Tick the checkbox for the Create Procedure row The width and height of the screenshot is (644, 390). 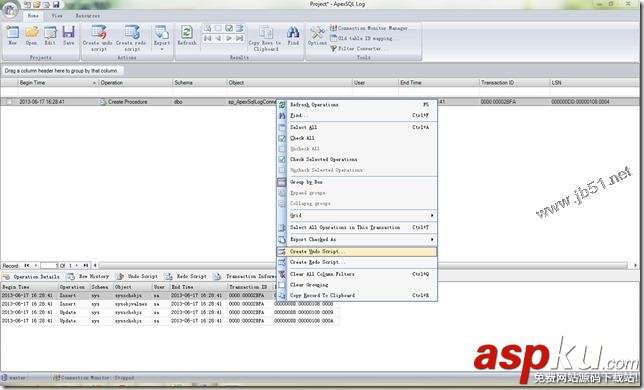9,101
